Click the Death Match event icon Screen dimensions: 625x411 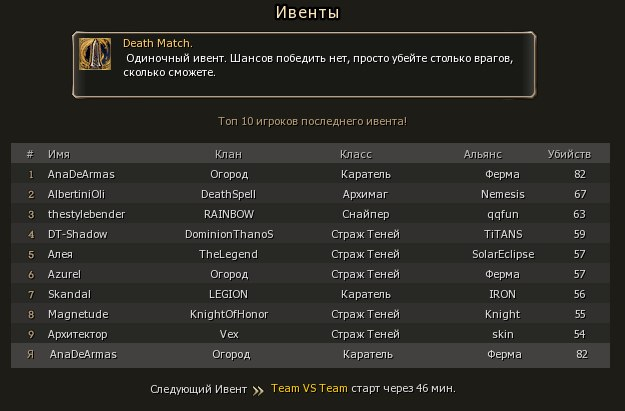click(x=95, y=54)
